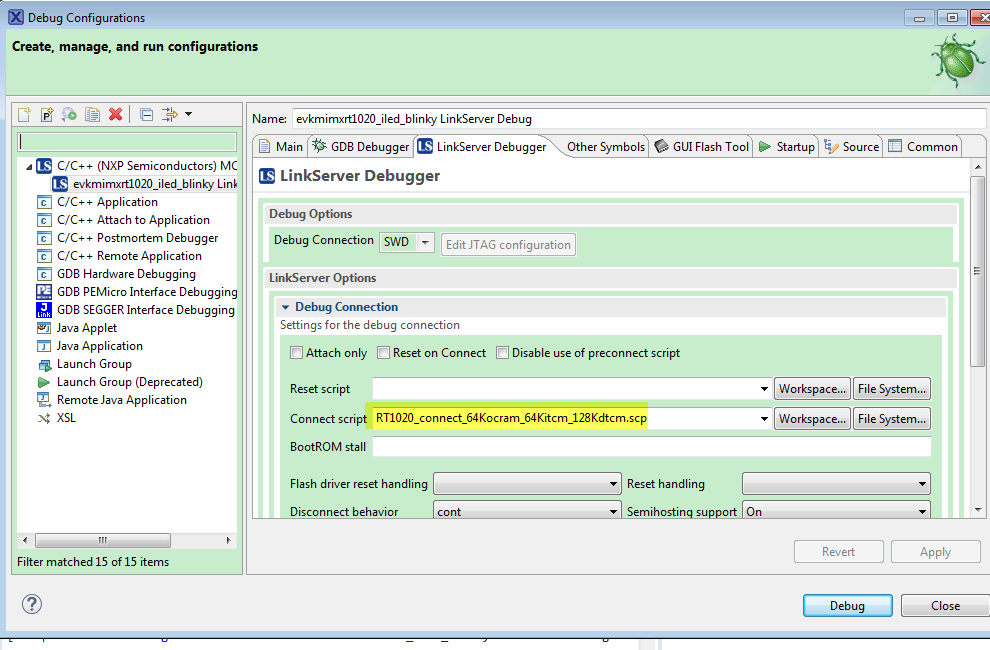990x650 pixels.
Task: Click the help question mark icon
Action: click(x=32, y=605)
